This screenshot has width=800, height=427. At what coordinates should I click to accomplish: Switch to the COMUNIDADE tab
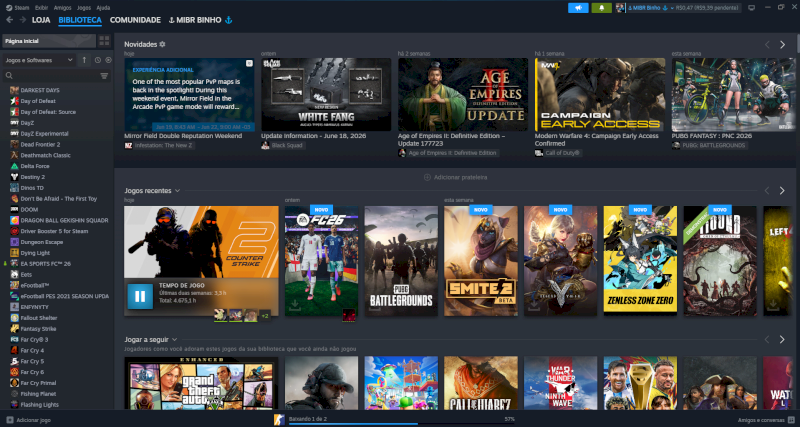(x=135, y=20)
